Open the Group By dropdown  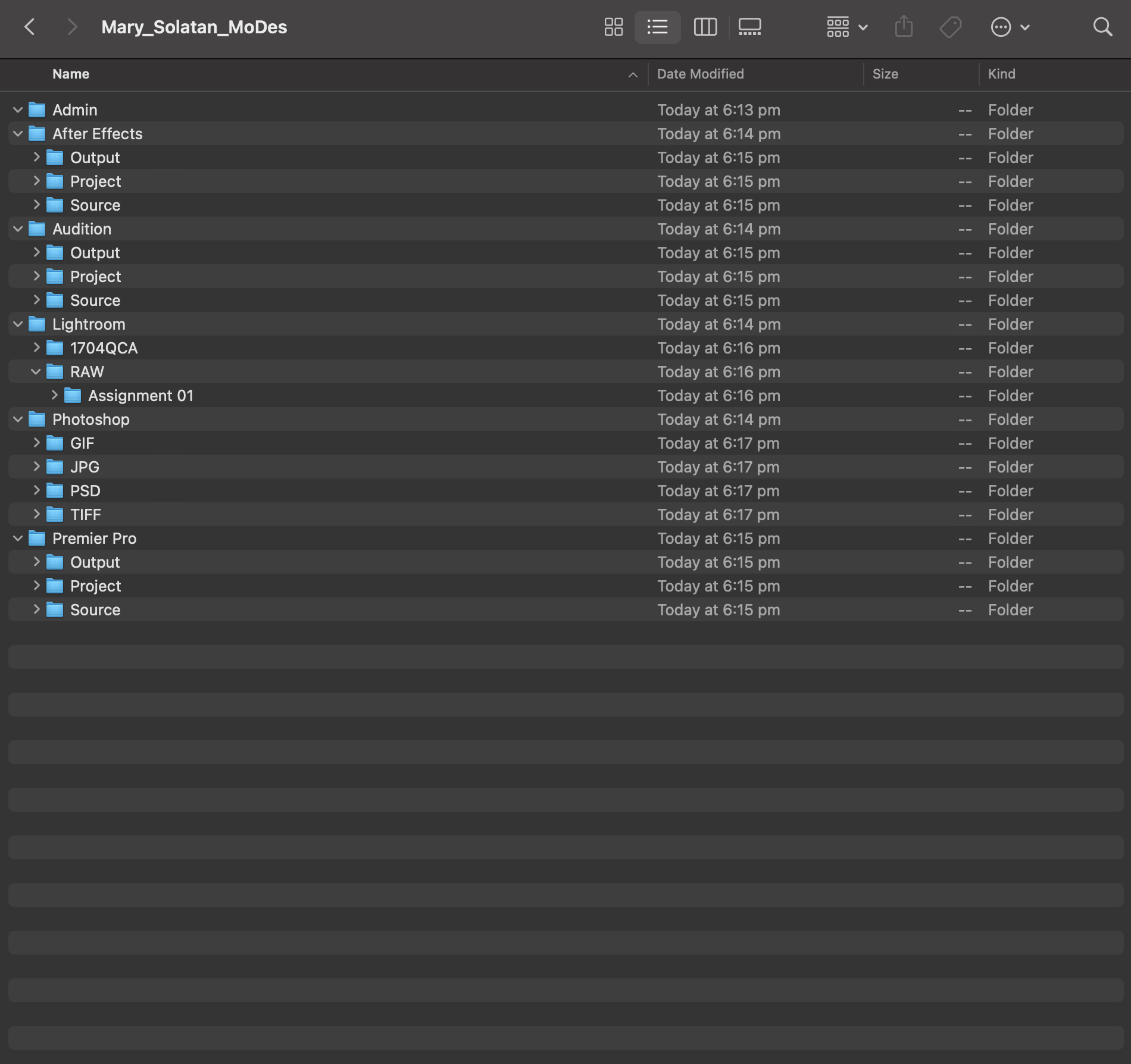pyautogui.click(x=847, y=27)
